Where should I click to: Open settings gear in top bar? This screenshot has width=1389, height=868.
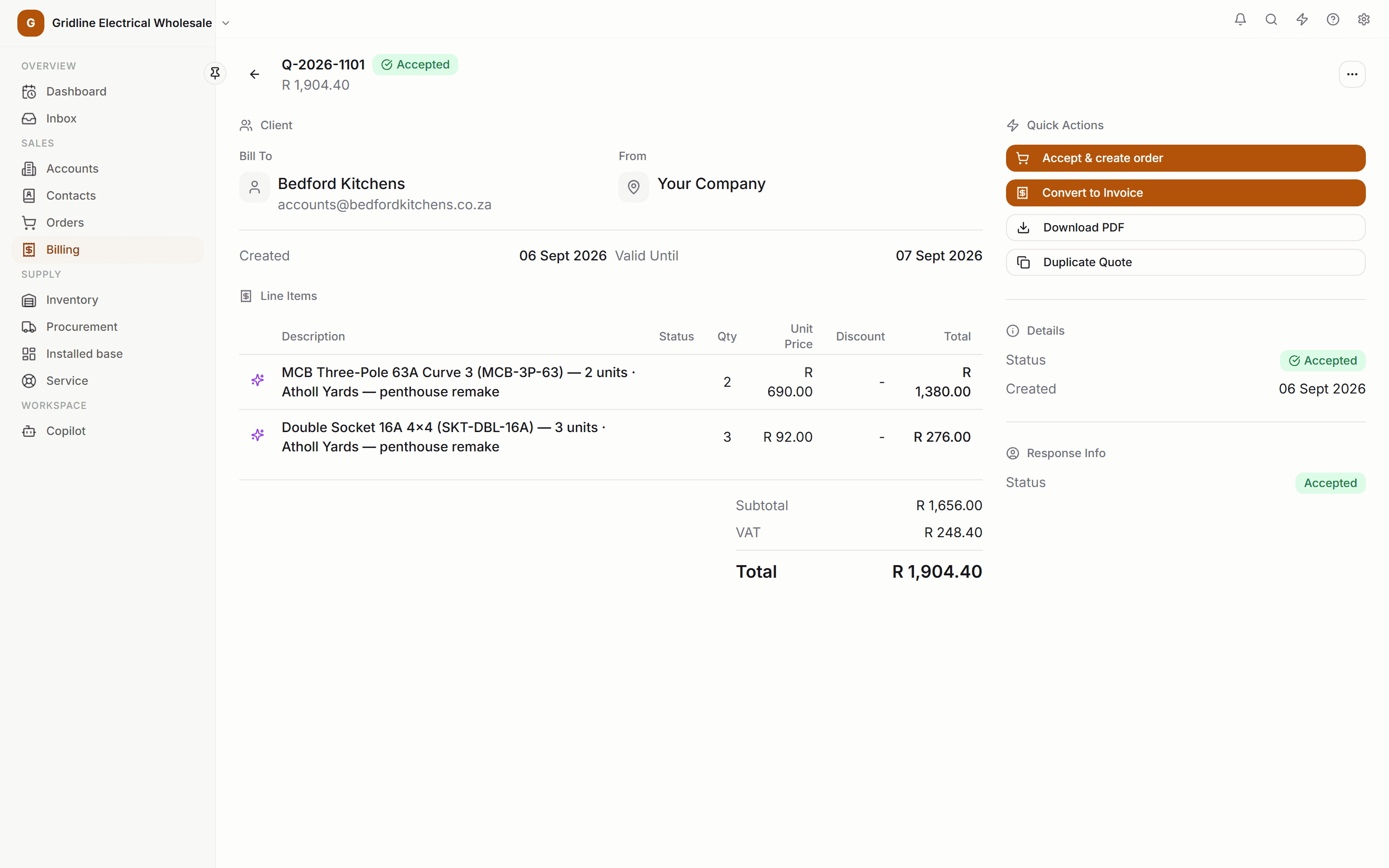[1364, 19]
